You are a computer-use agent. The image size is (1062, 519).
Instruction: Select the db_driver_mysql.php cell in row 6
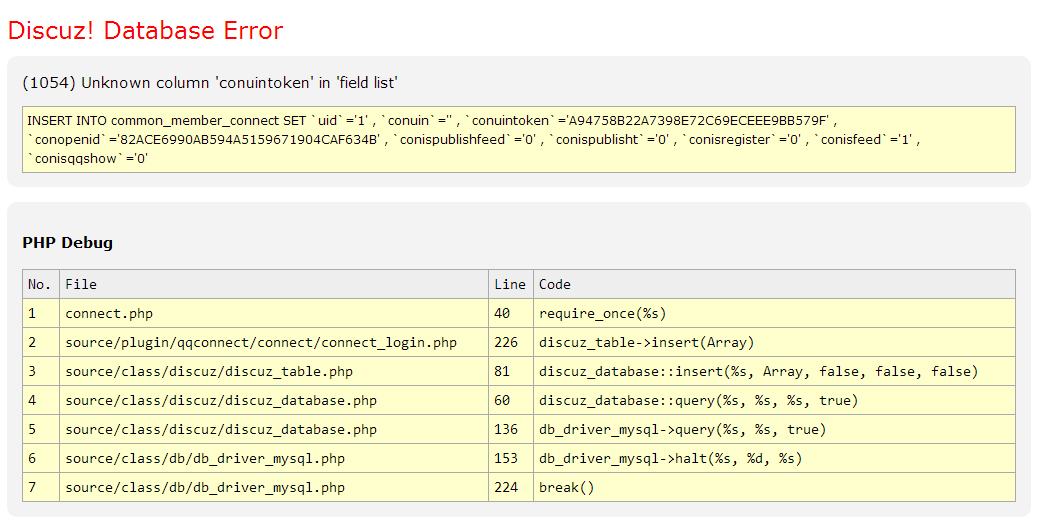274,459
